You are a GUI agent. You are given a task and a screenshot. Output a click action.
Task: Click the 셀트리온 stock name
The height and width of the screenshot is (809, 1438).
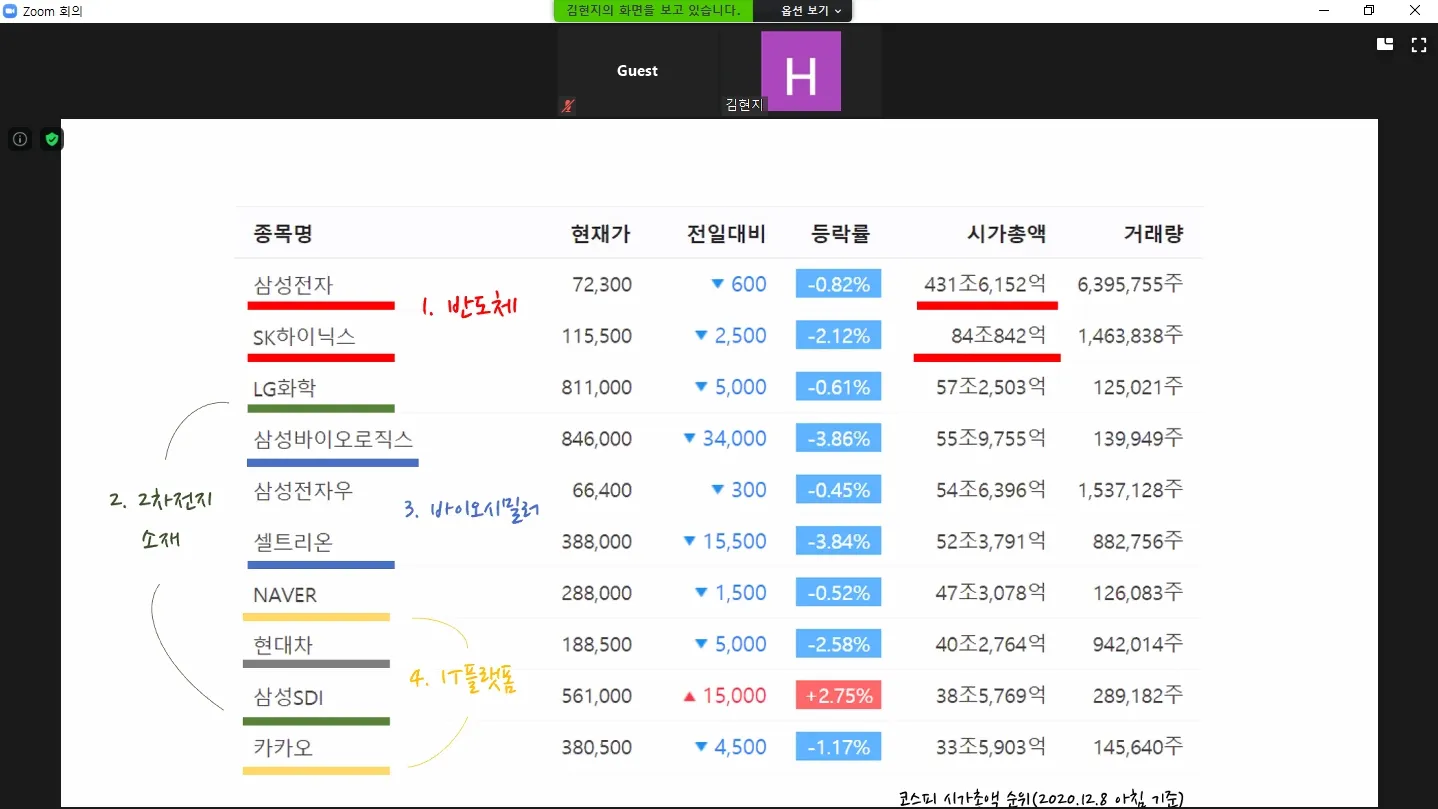293,542
